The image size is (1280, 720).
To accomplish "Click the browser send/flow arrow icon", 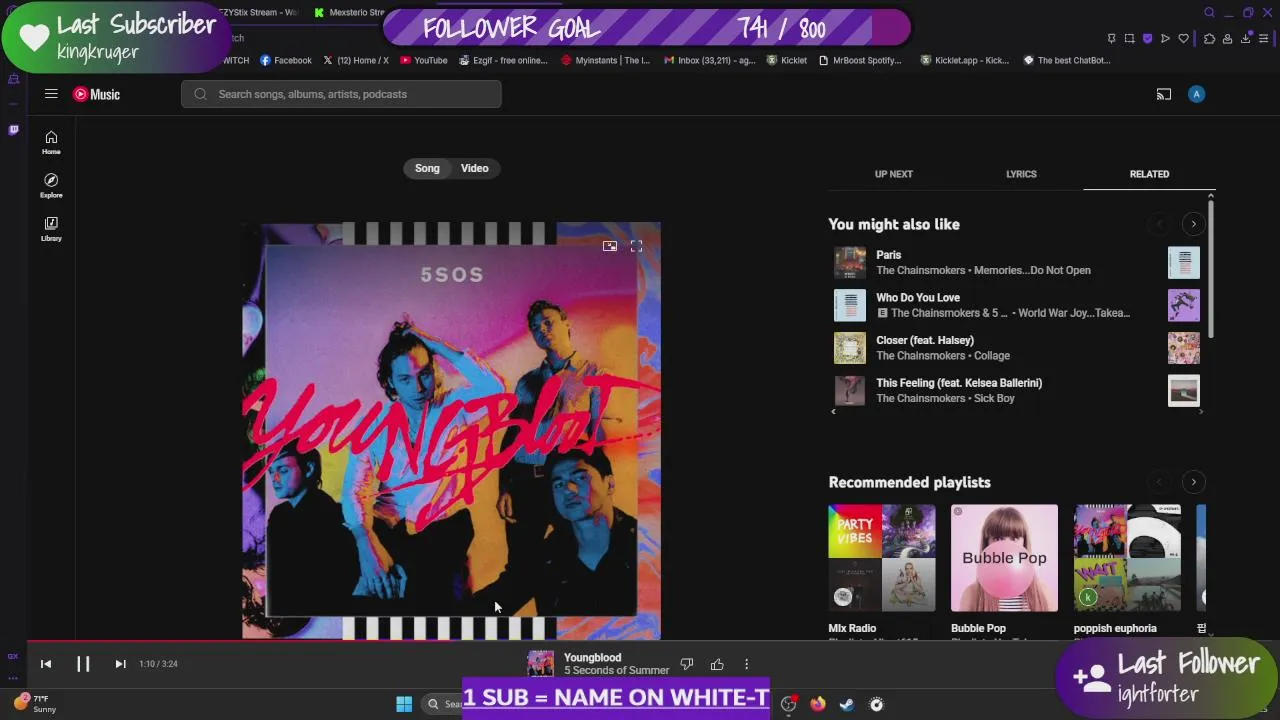I will (1165, 38).
